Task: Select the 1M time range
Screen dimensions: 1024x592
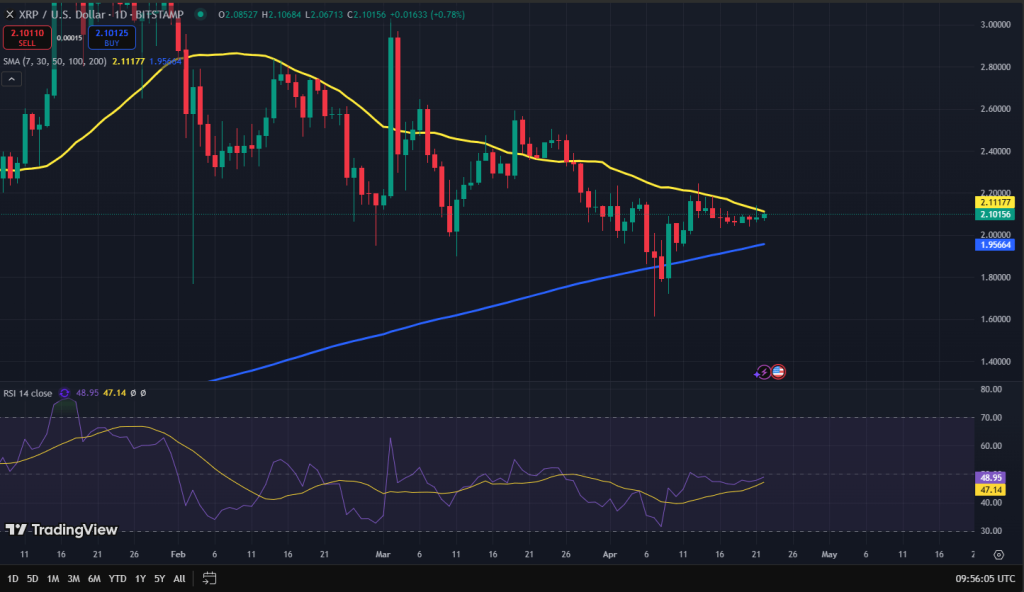Action: coord(53,578)
